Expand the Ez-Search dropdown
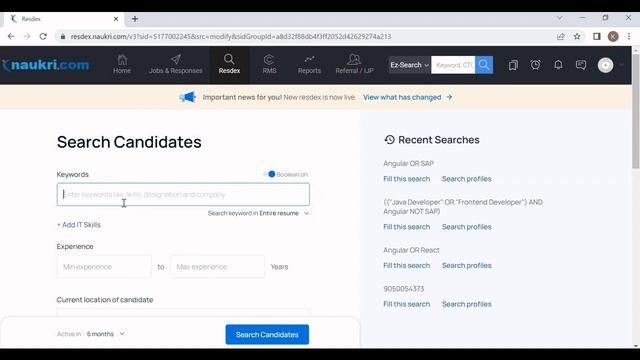640x360 pixels. (409, 65)
